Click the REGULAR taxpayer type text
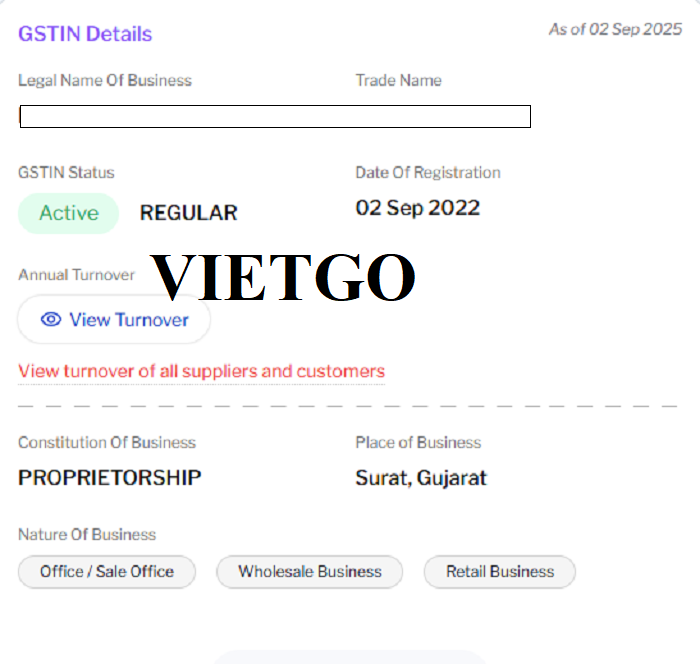This screenshot has width=700, height=664. tap(188, 213)
